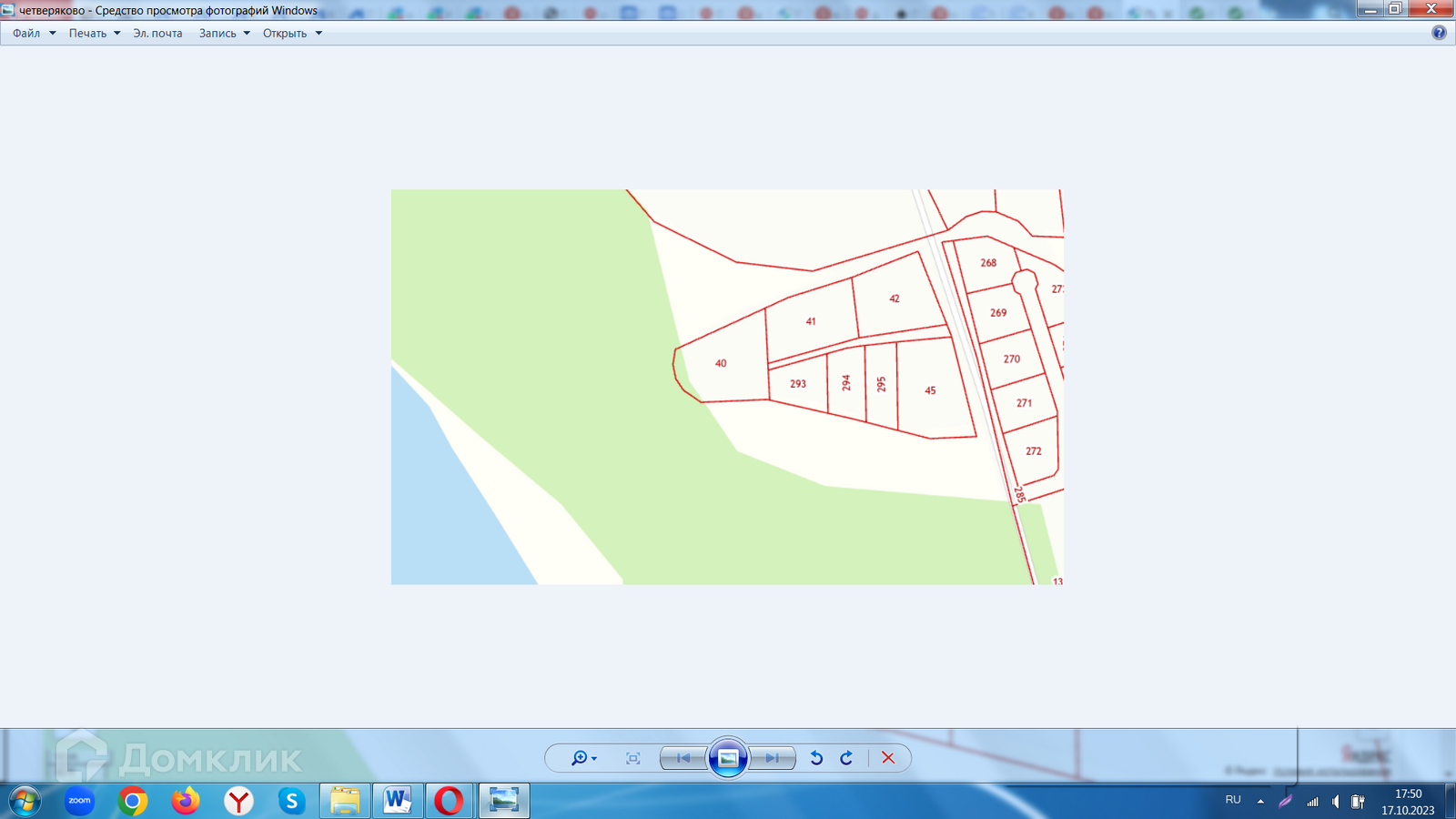Rotate the image clockwise
1456x819 pixels.
click(x=846, y=758)
